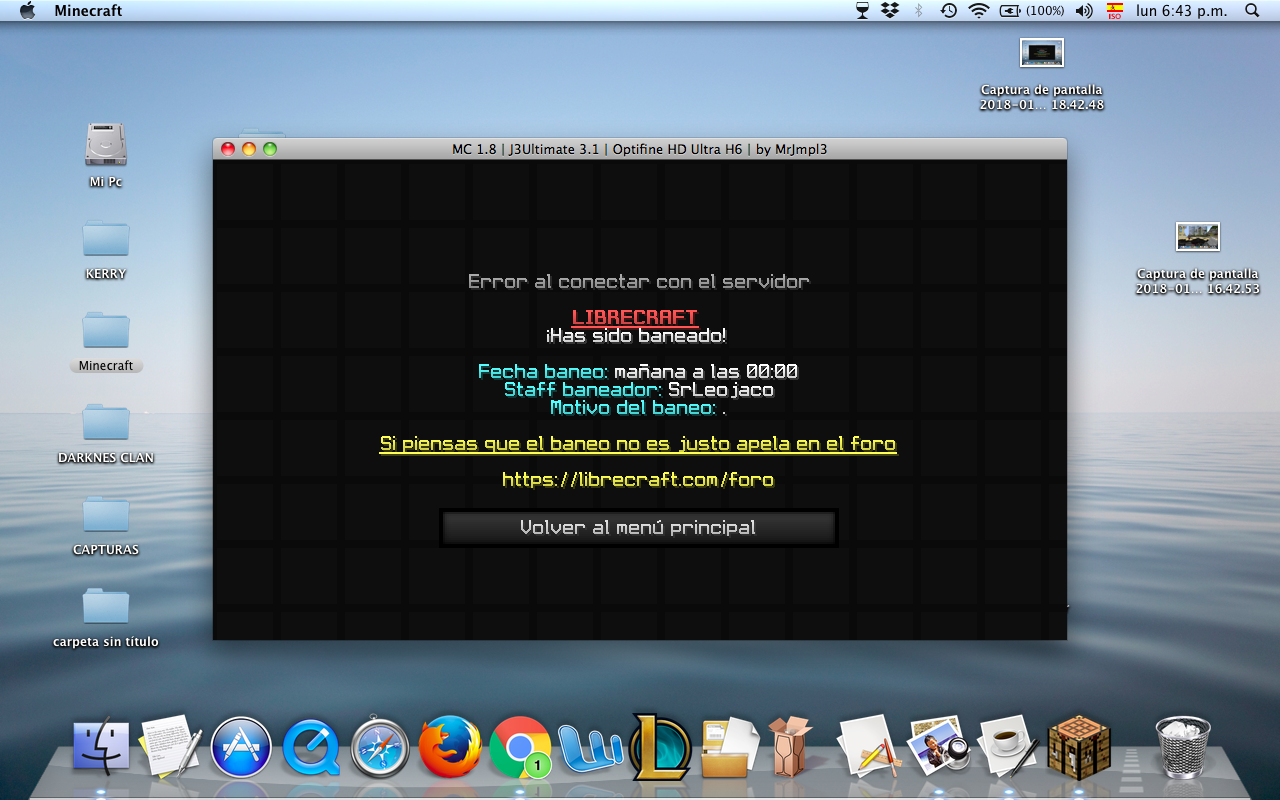Select the CAPTURAS folder
The image size is (1280, 800).
(x=106, y=515)
